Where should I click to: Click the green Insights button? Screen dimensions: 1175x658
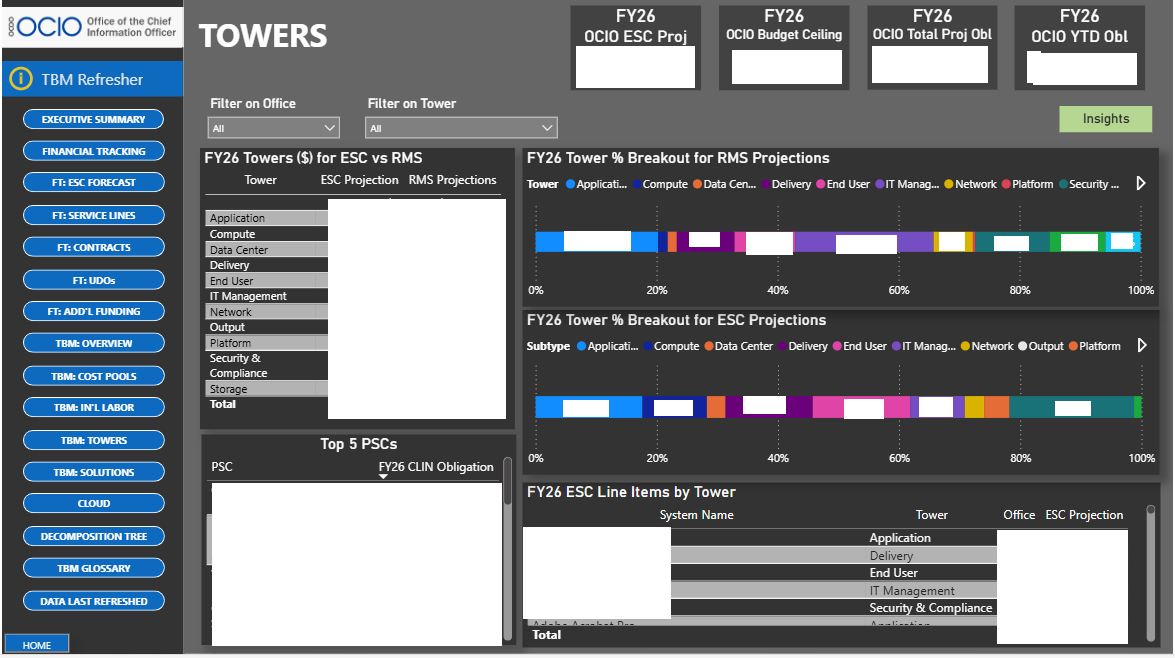coord(1105,118)
